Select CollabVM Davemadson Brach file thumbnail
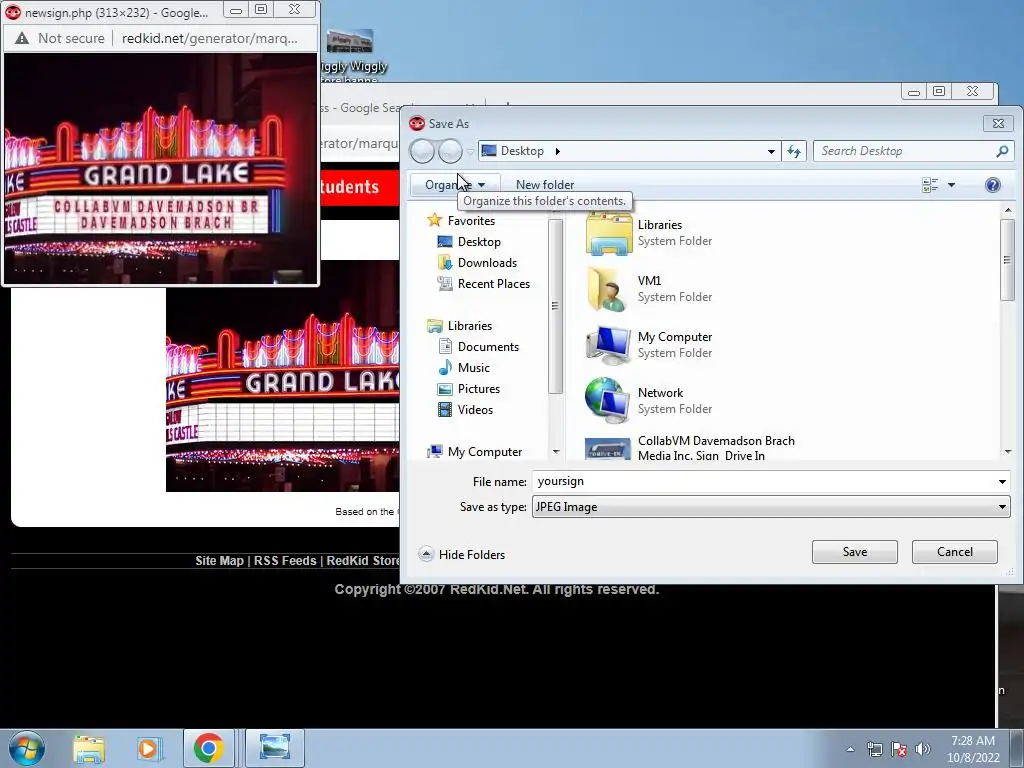Screen dimensions: 1024x768 click(608, 449)
